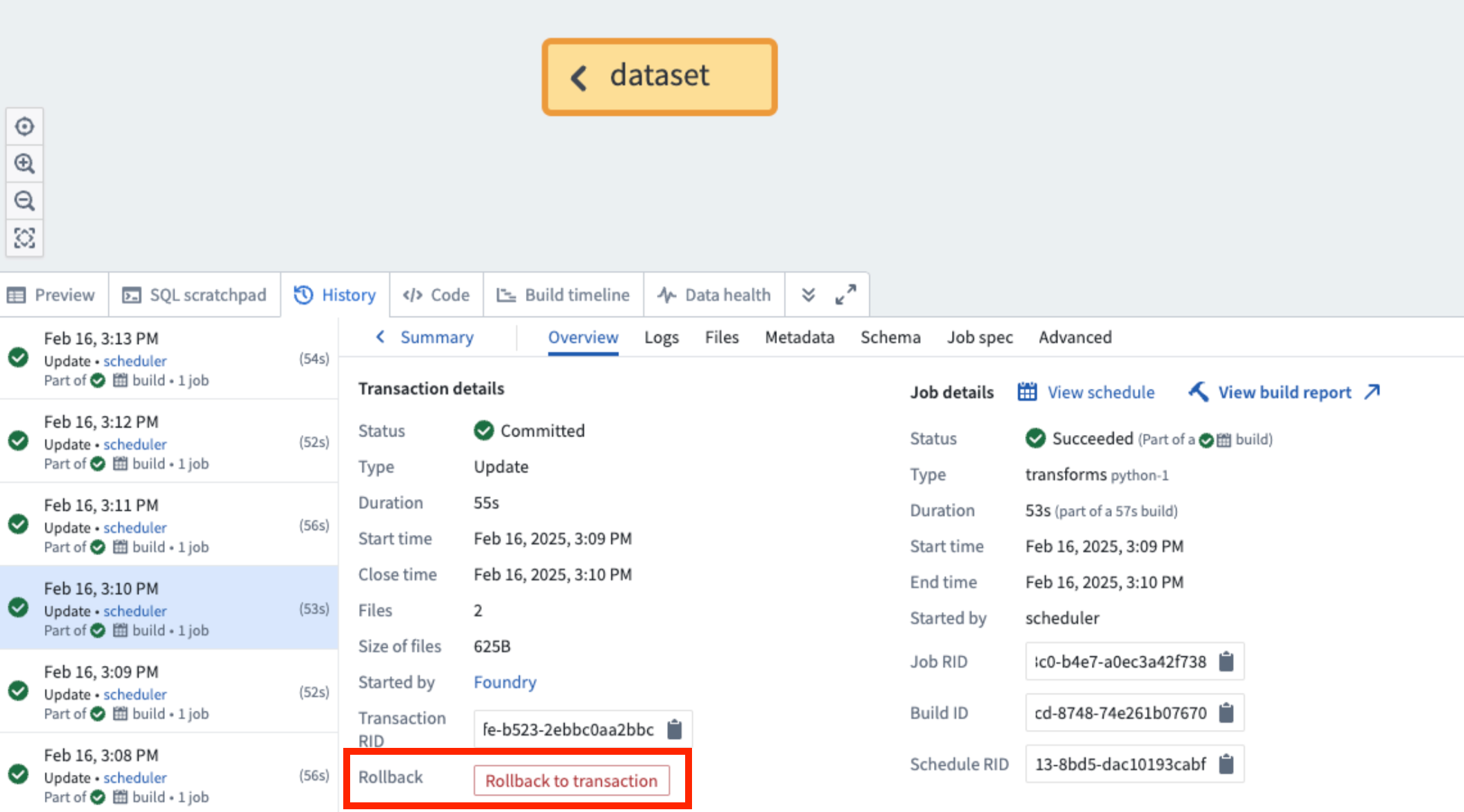
Task: Select the Zoom in tool
Action: pos(25,163)
